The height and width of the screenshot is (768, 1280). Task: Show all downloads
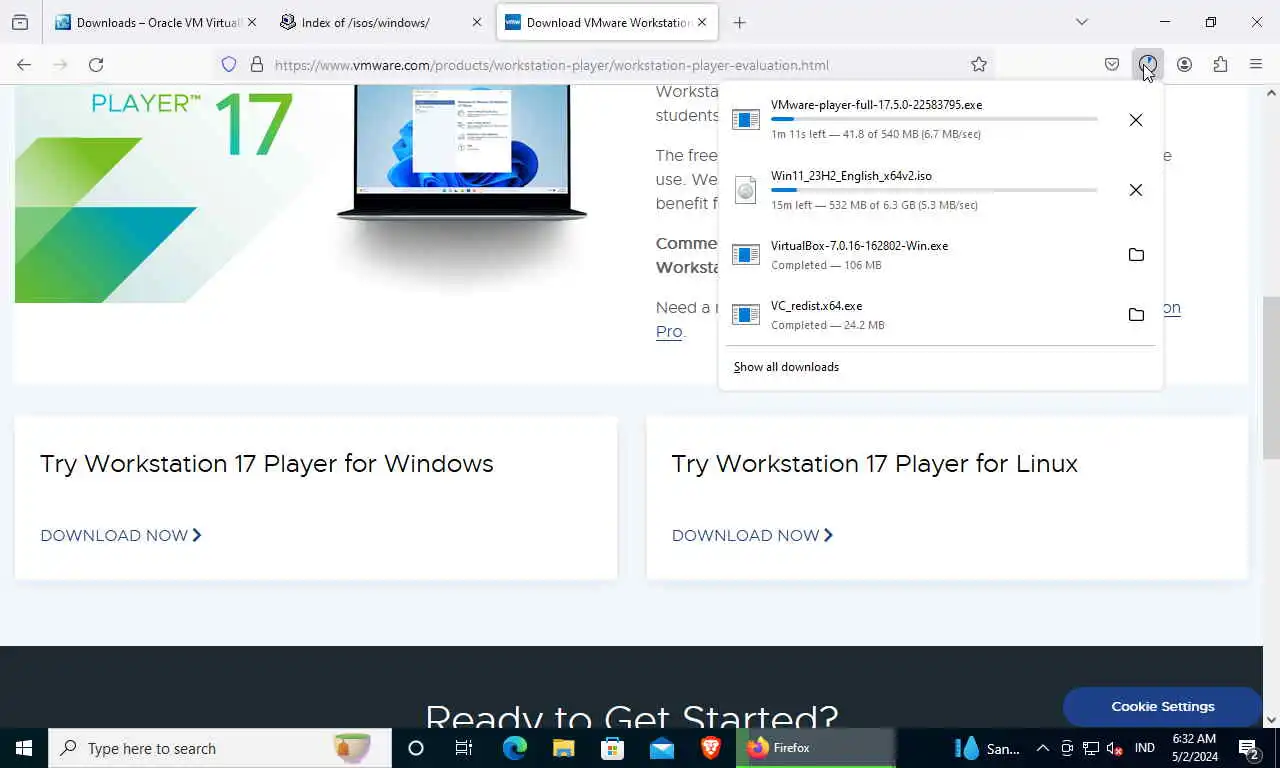pyautogui.click(x=786, y=367)
